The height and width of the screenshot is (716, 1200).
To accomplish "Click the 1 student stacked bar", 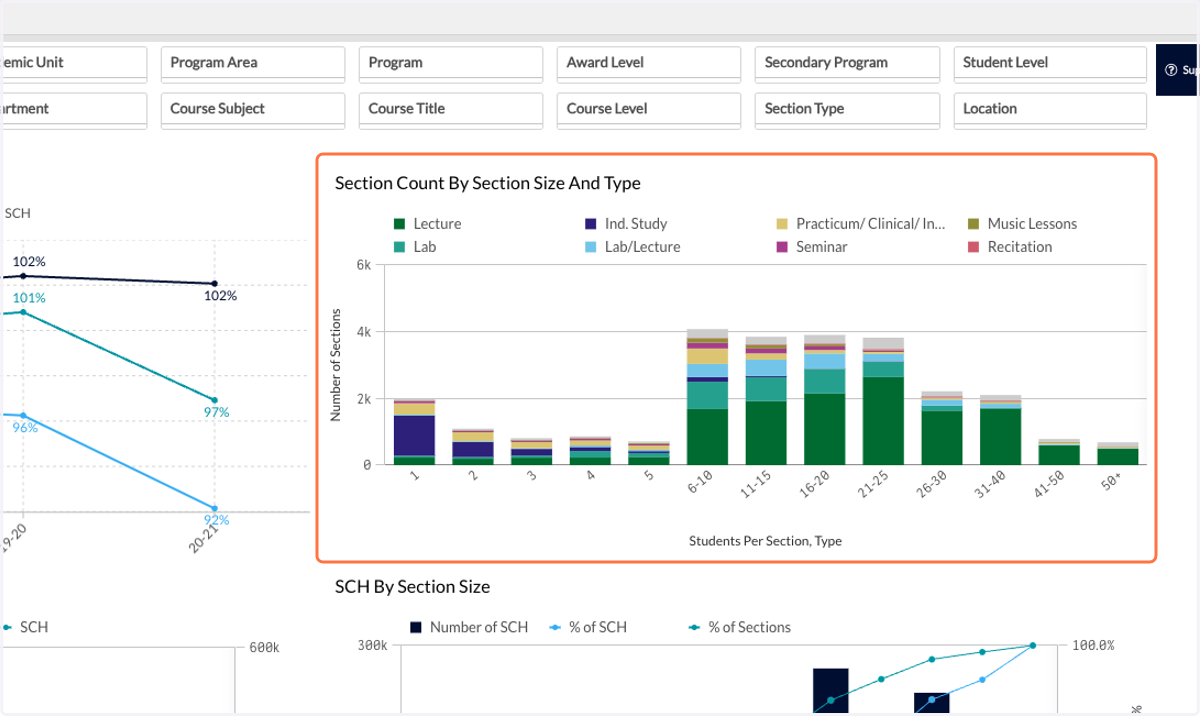I will 414,432.
